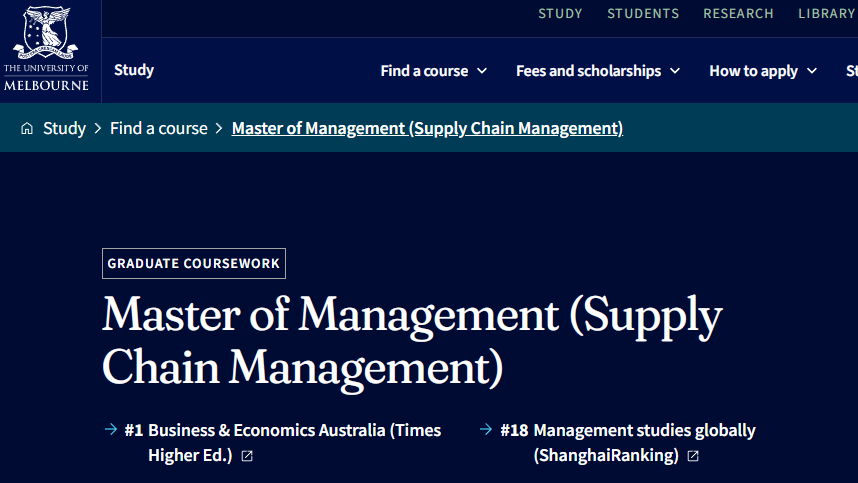The width and height of the screenshot is (858, 483).
Task: Select the RESEARCH top navigation item
Action: [738, 14]
